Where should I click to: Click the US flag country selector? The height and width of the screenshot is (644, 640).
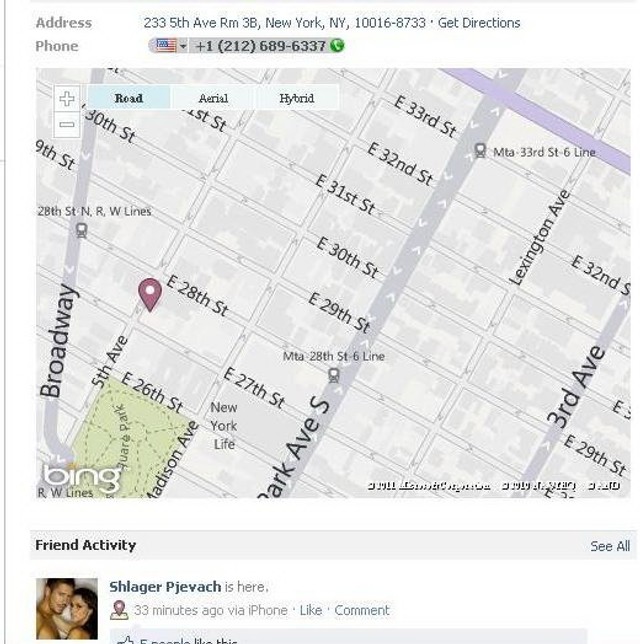pyautogui.click(x=166, y=46)
